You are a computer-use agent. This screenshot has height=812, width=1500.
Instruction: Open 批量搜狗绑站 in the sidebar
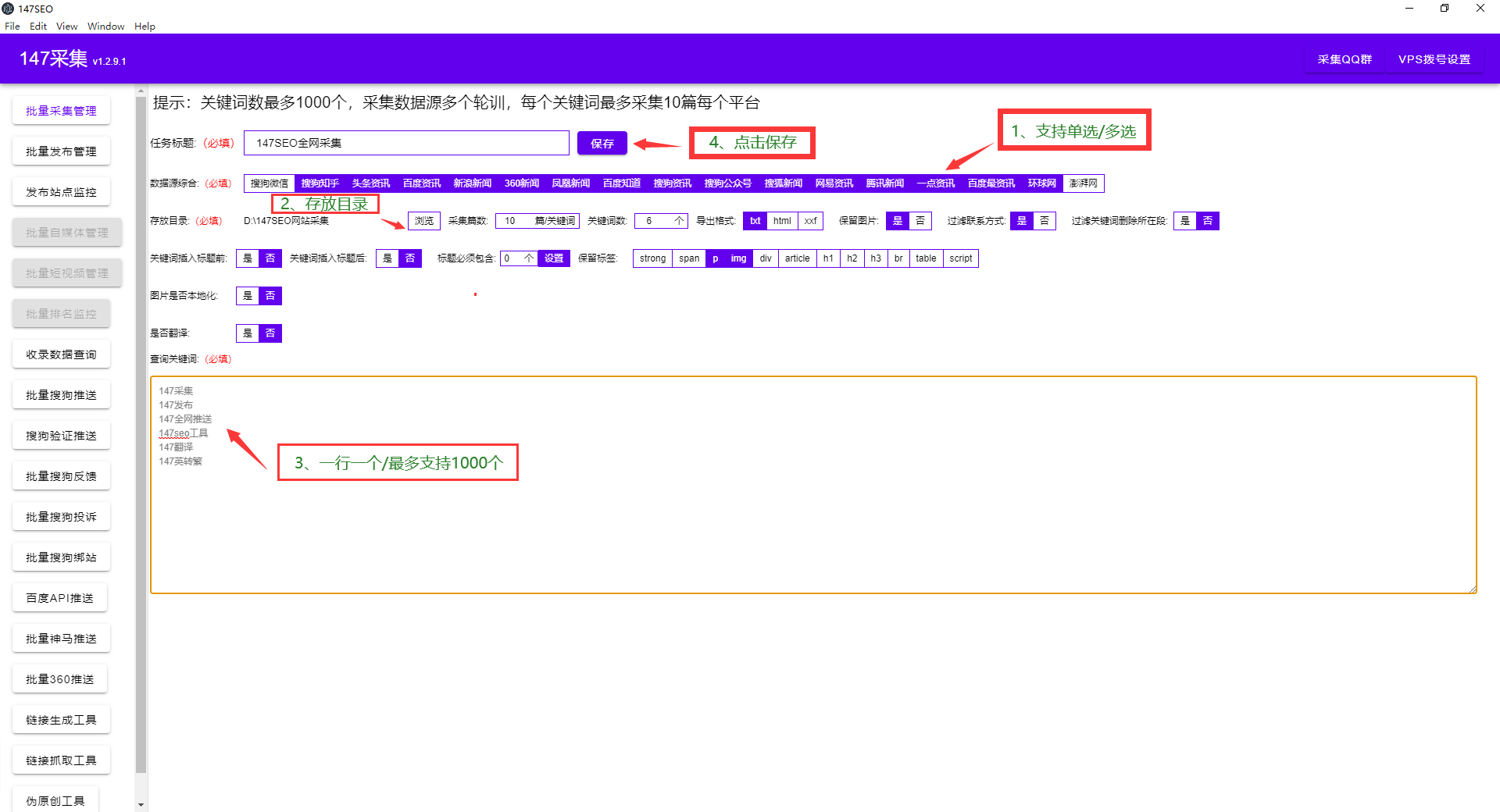tap(61, 557)
